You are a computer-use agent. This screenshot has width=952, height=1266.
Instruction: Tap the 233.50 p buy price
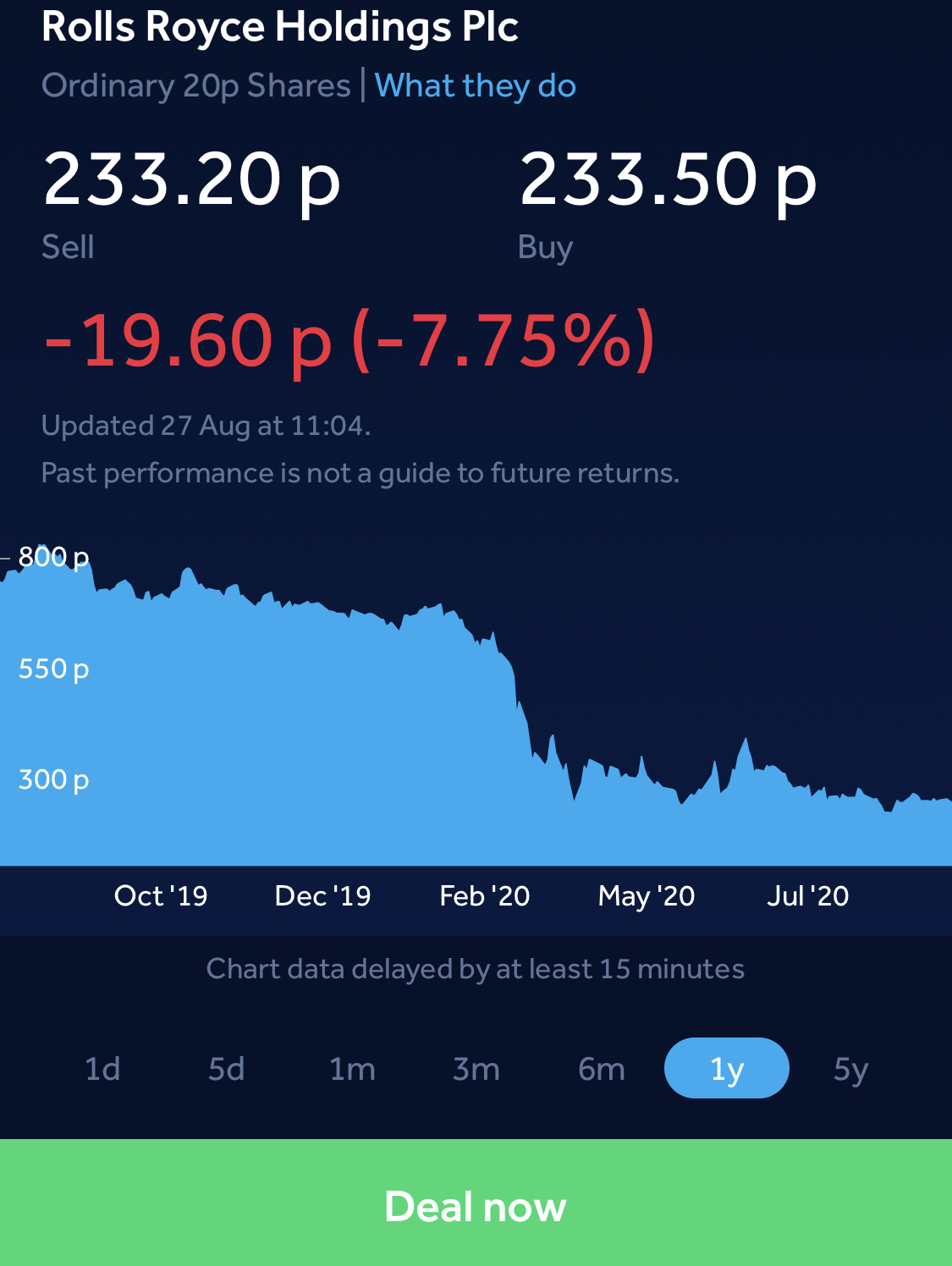click(x=668, y=179)
